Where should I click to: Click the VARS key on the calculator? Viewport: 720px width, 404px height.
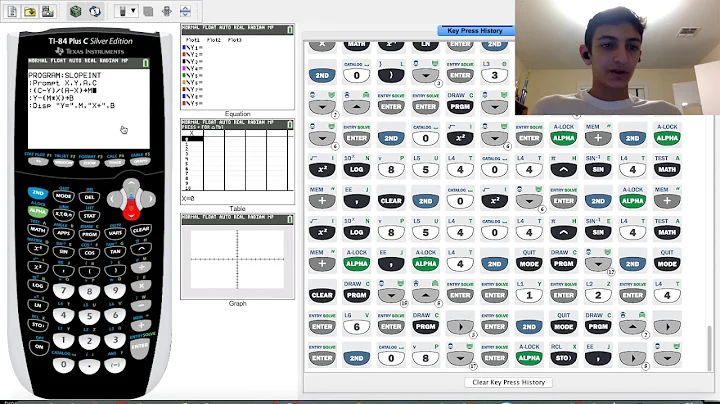pos(115,233)
